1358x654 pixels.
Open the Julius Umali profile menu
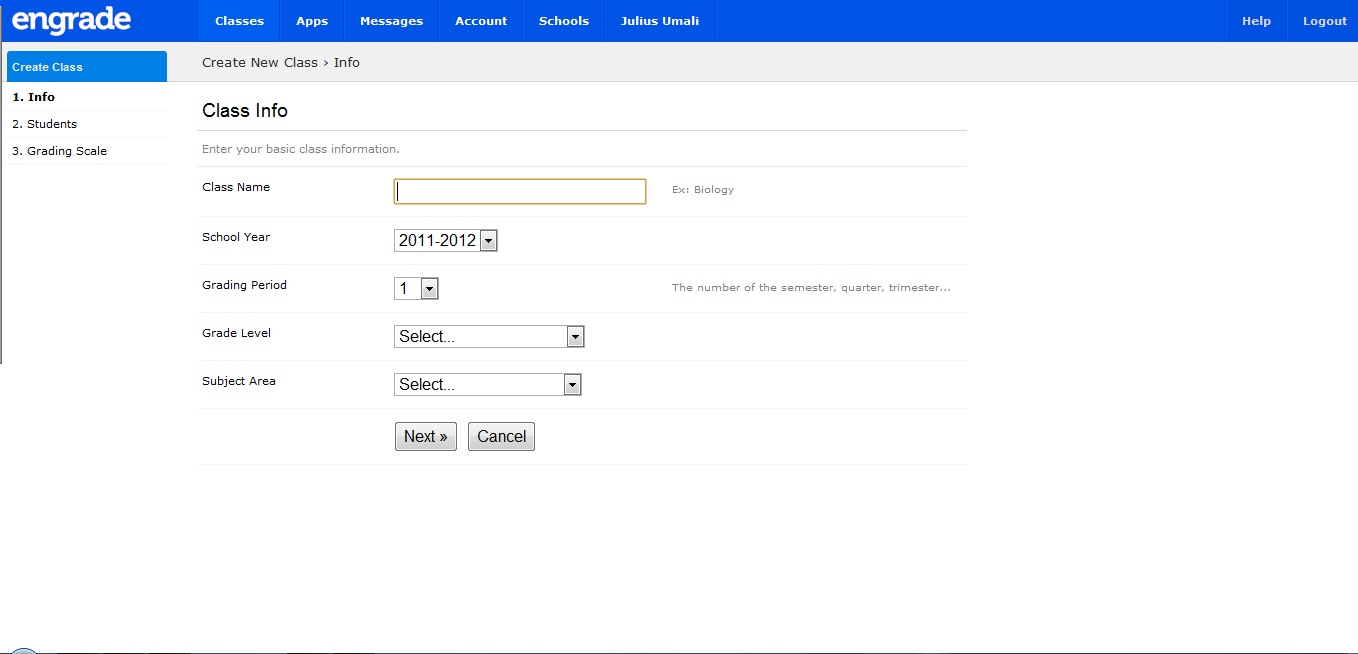(x=659, y=20)
